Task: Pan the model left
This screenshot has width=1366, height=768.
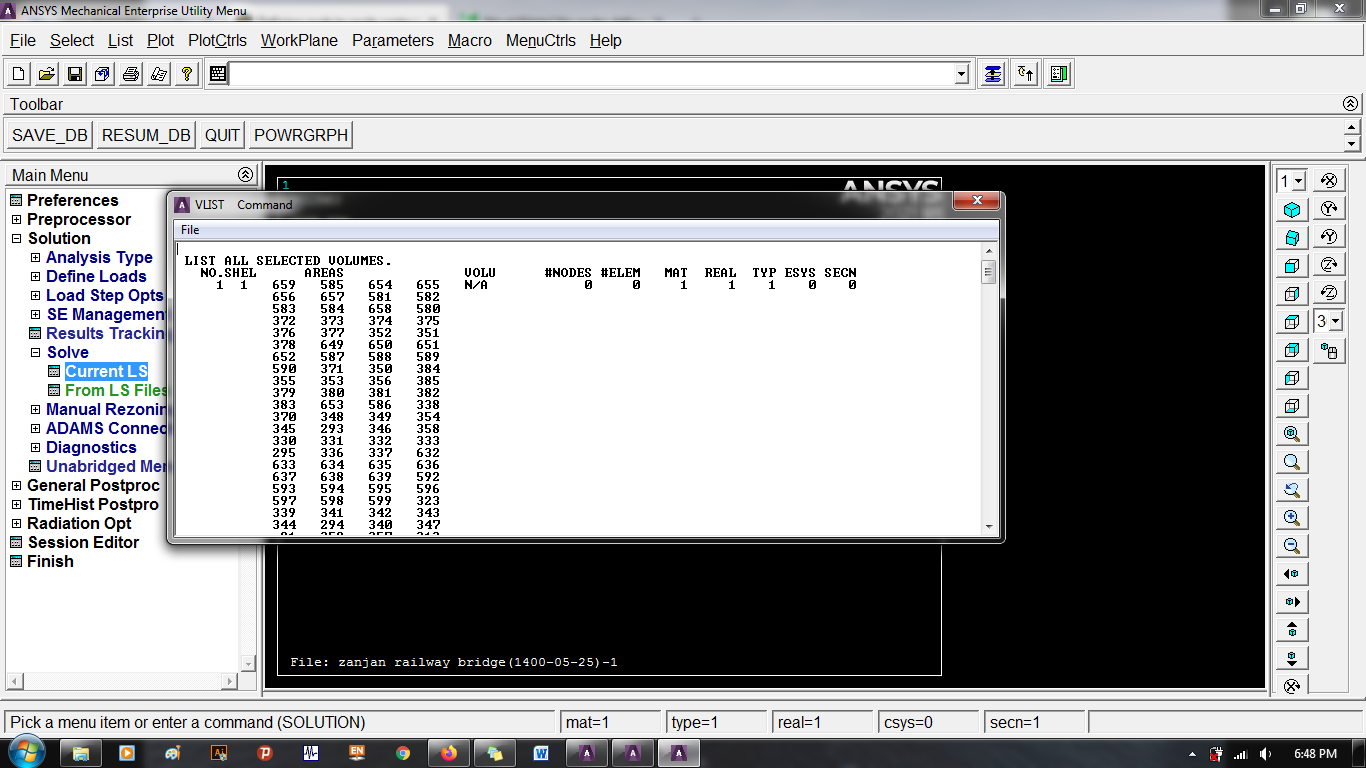Action: point(1292,574)
